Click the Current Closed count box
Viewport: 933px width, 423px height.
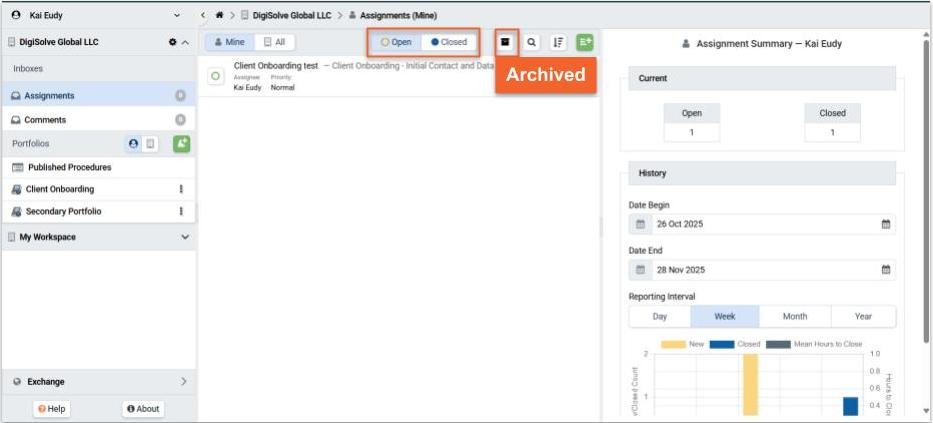pos(832,123)
